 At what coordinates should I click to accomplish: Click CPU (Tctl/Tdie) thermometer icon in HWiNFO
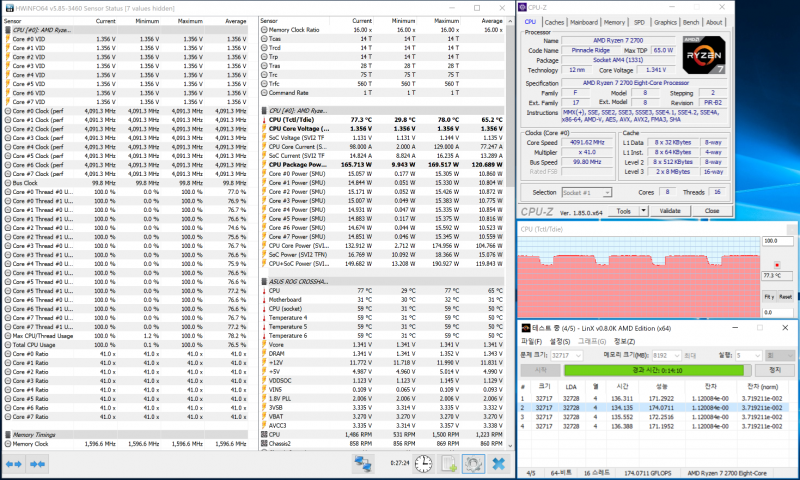tap(264, 120)
